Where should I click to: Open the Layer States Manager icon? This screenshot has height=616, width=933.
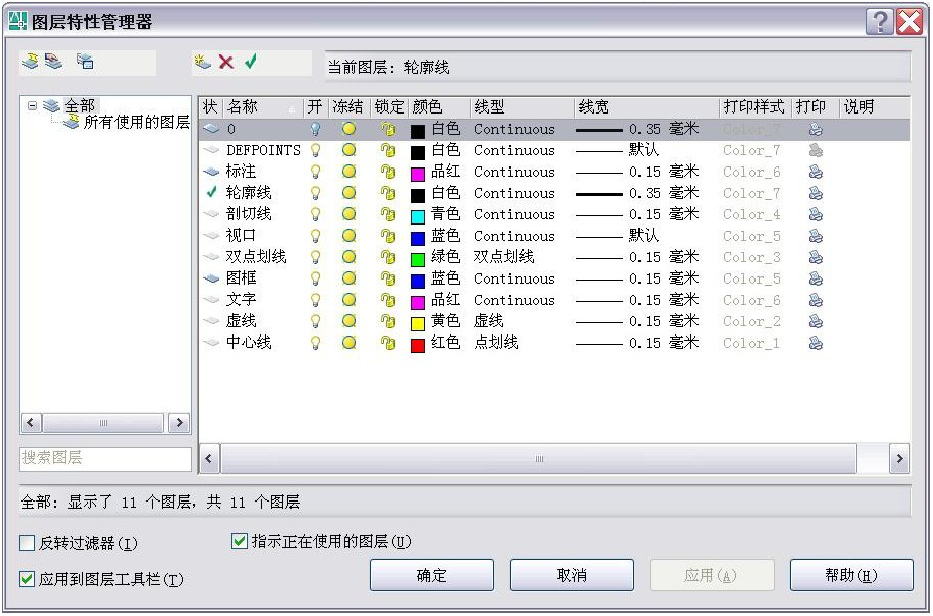[x=85, y=61]
